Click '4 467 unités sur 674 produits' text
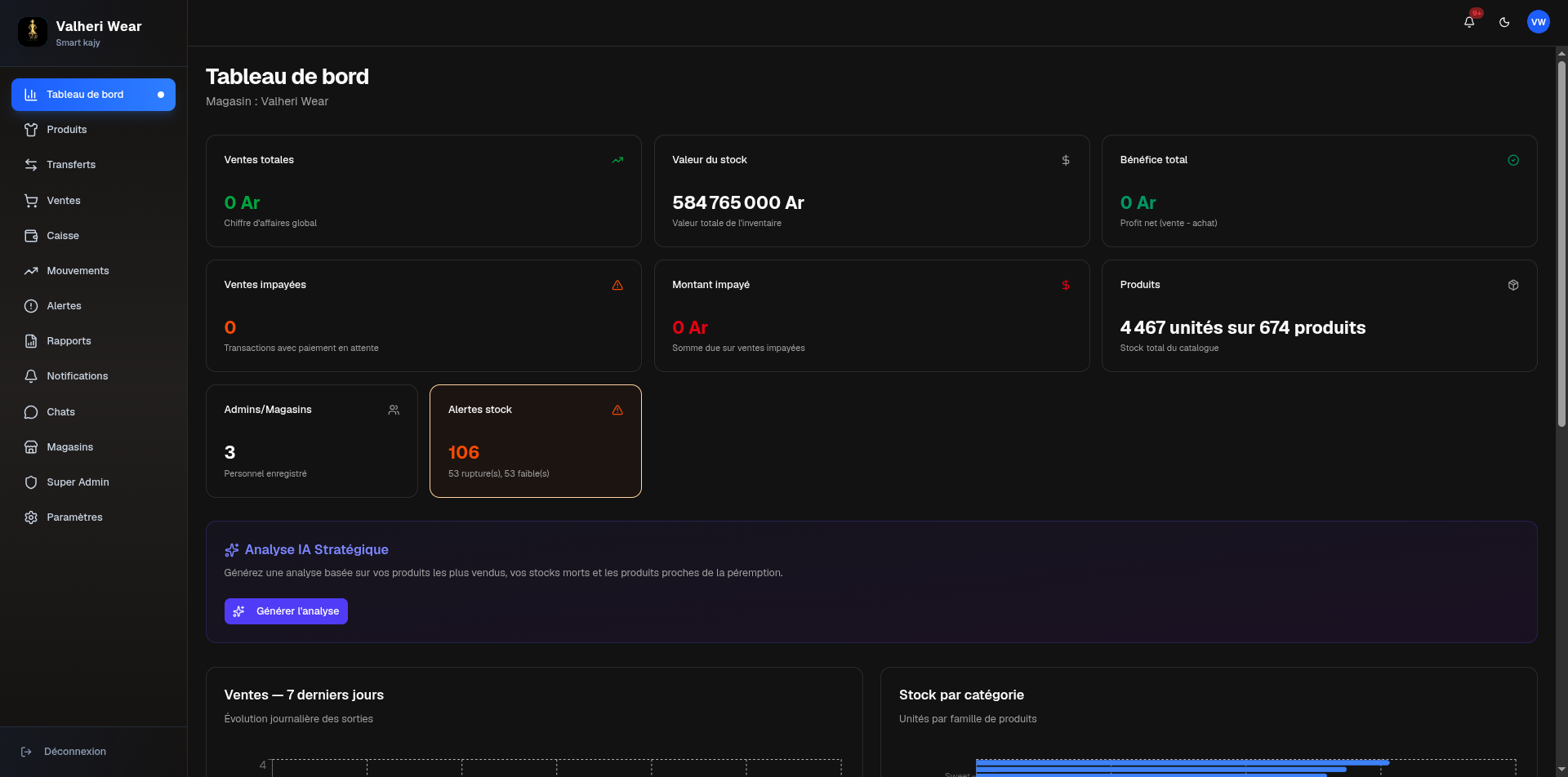This screenshot has width=1568, height=777. coord(1243,327)
